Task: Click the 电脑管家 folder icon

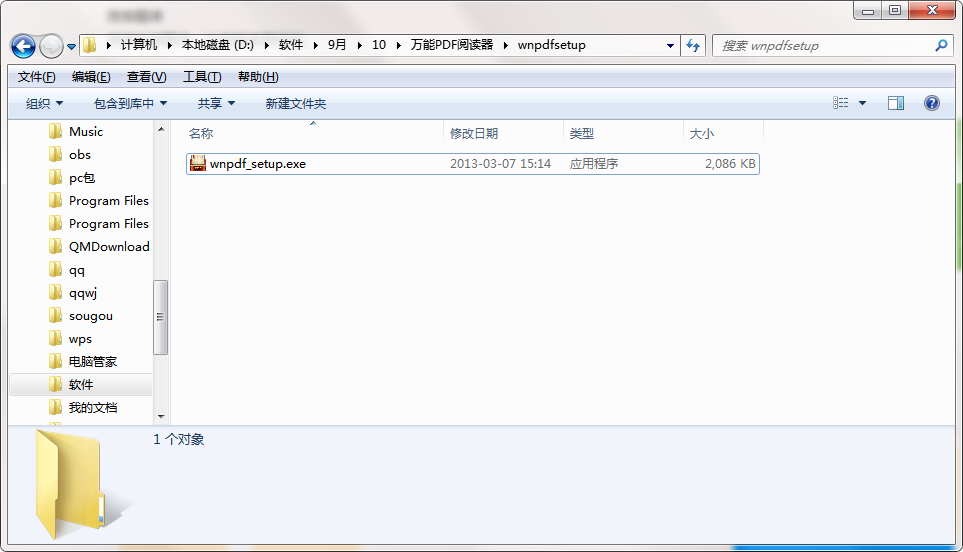Action: (55, 362)
